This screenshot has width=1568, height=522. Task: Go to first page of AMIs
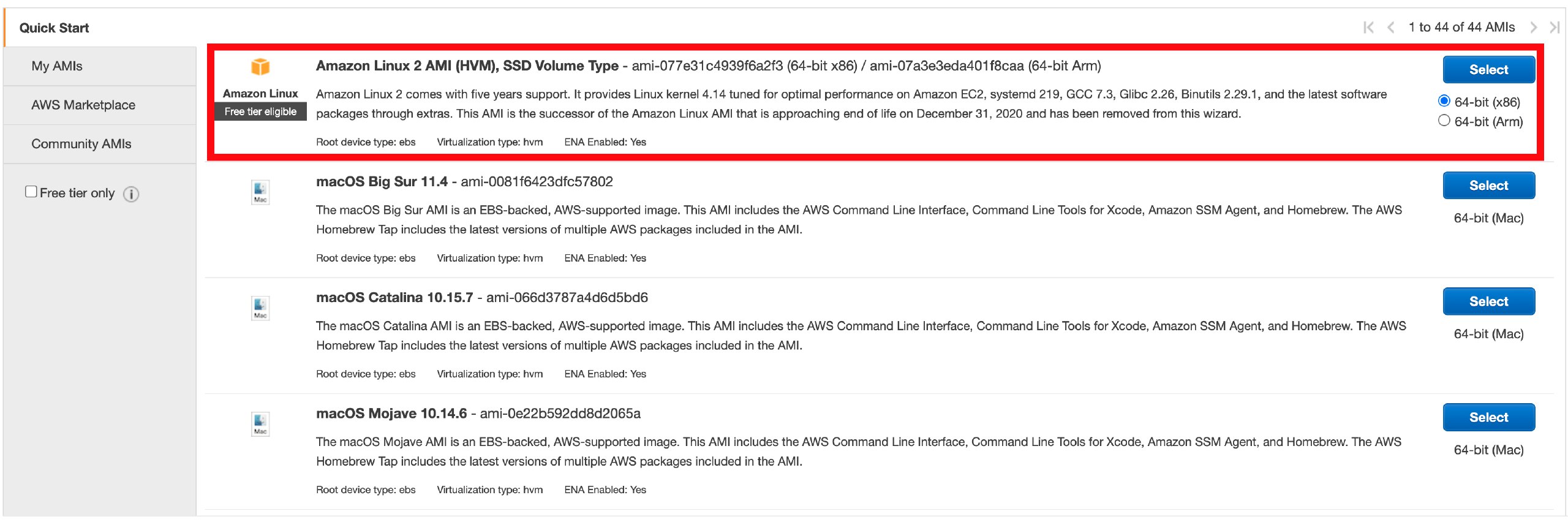click(1368, 28)
